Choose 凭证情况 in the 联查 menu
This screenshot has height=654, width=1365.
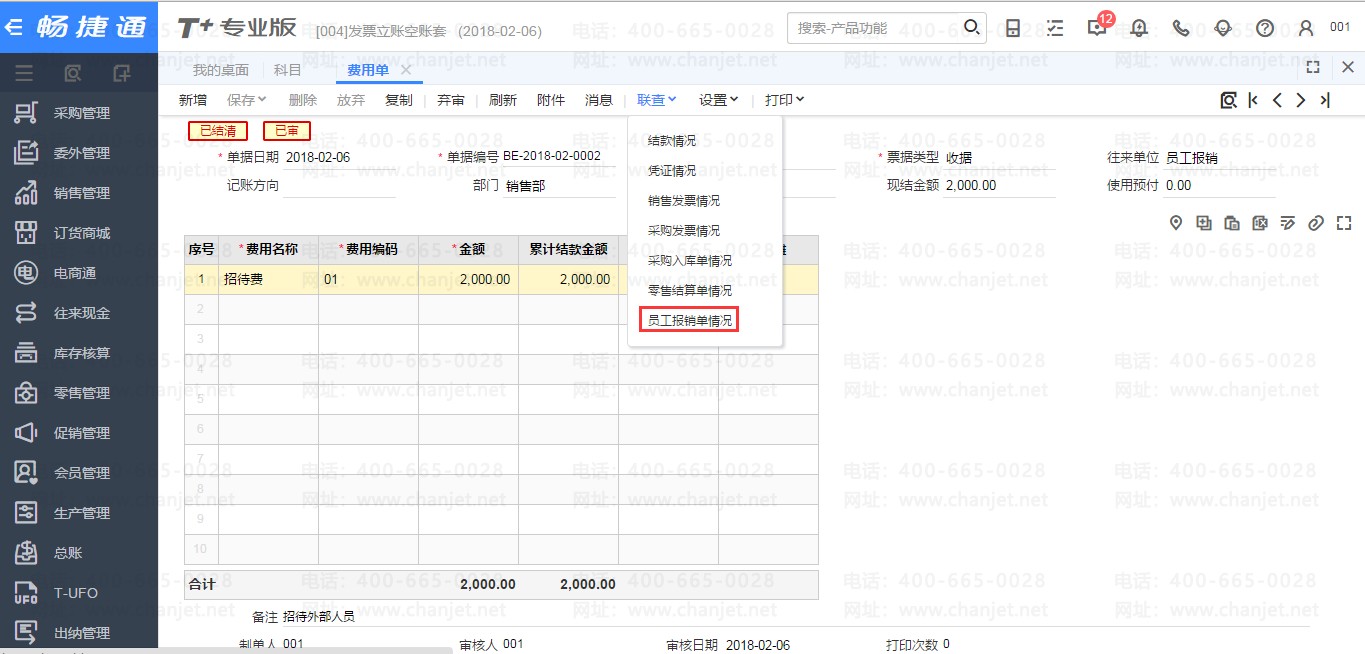pos(671,171)
